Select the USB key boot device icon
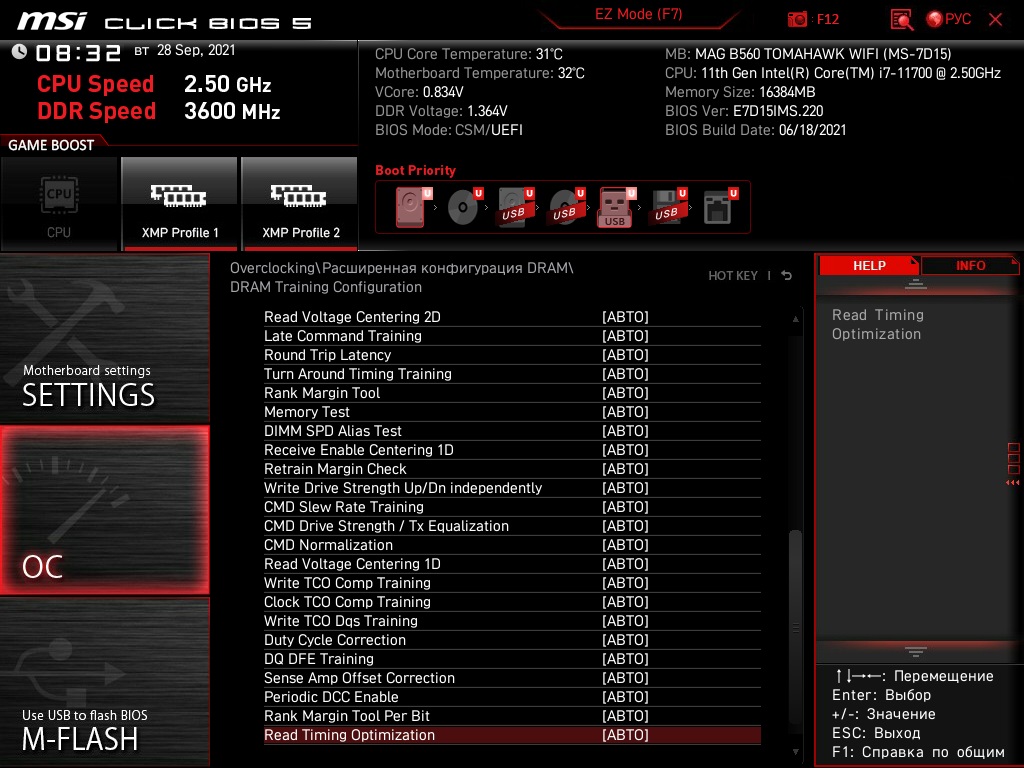Viewport: 1024px width, 768px height. point(616,207)
